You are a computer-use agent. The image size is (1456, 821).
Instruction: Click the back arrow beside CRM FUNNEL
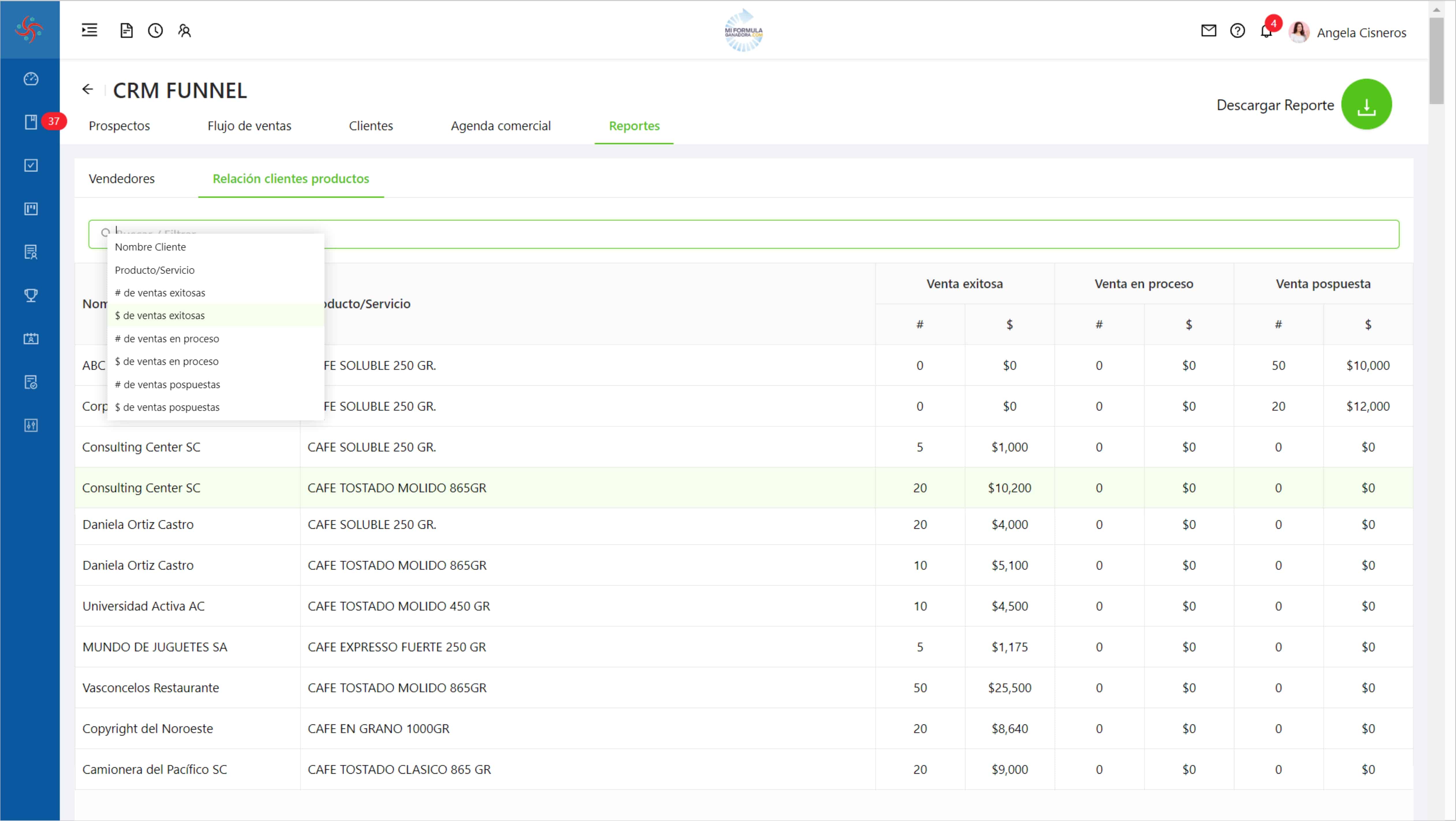click(87, 89)
